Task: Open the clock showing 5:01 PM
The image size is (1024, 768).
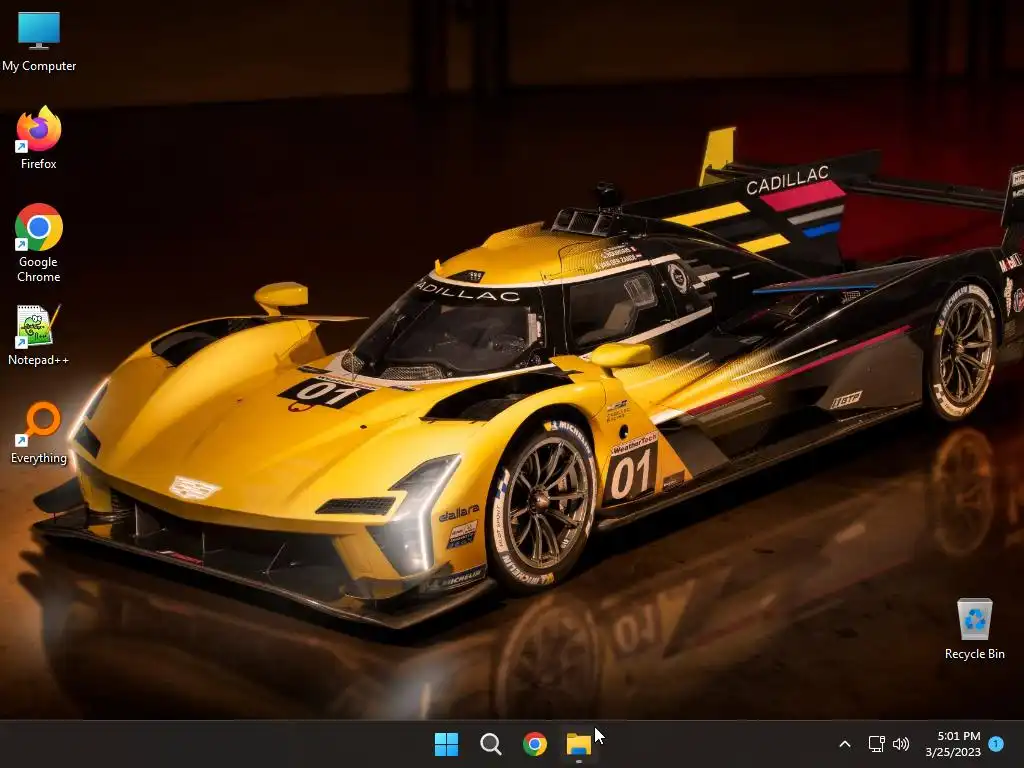Action: pyautogui.click(x=959, y=736)
